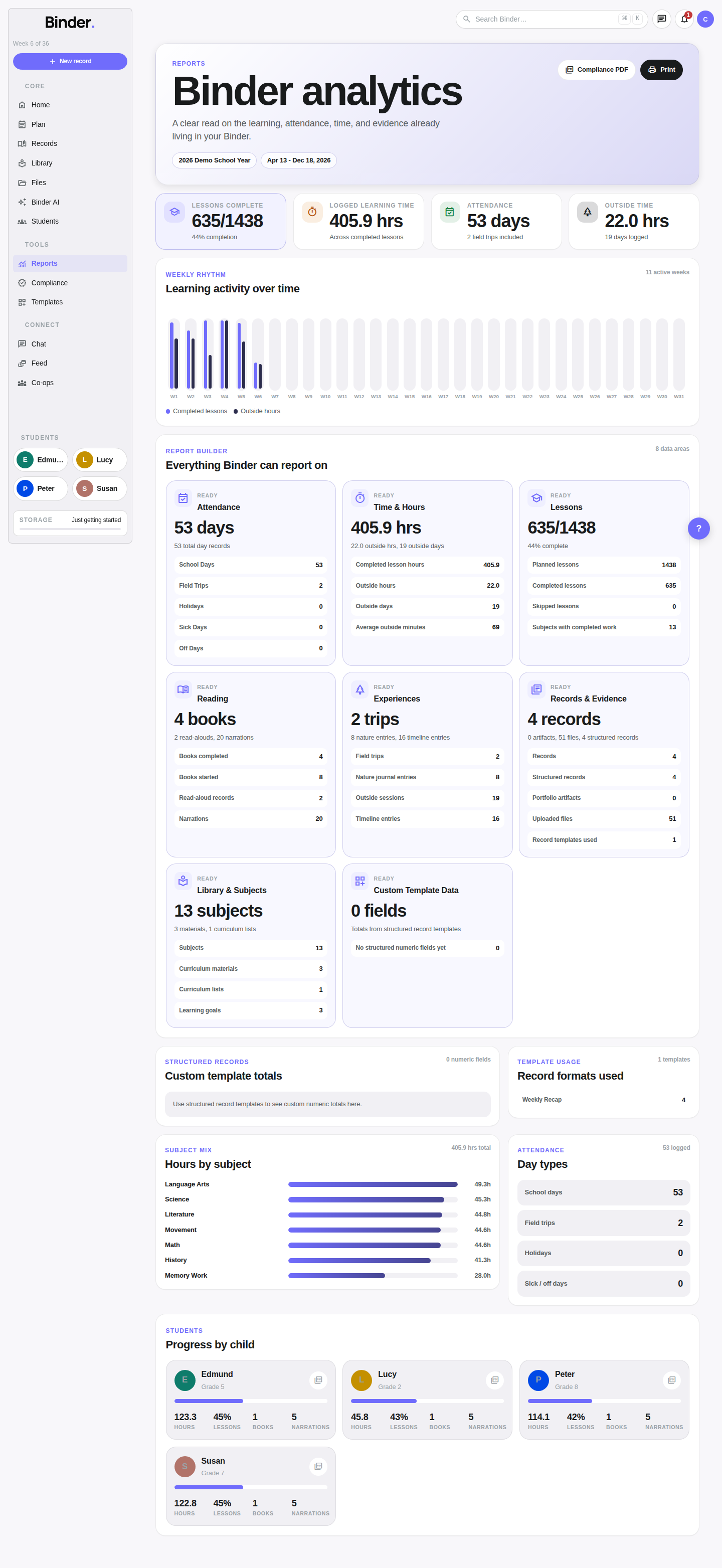Click the Weekly Recap template row
The image size is (722, 1568).
coord(604,1100)
